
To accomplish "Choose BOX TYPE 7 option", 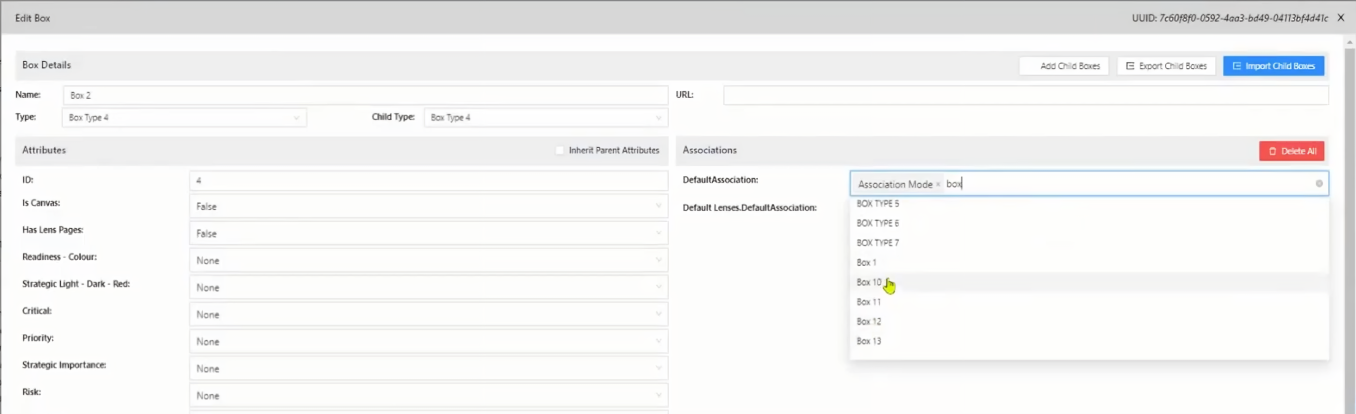I will point(878,243).
